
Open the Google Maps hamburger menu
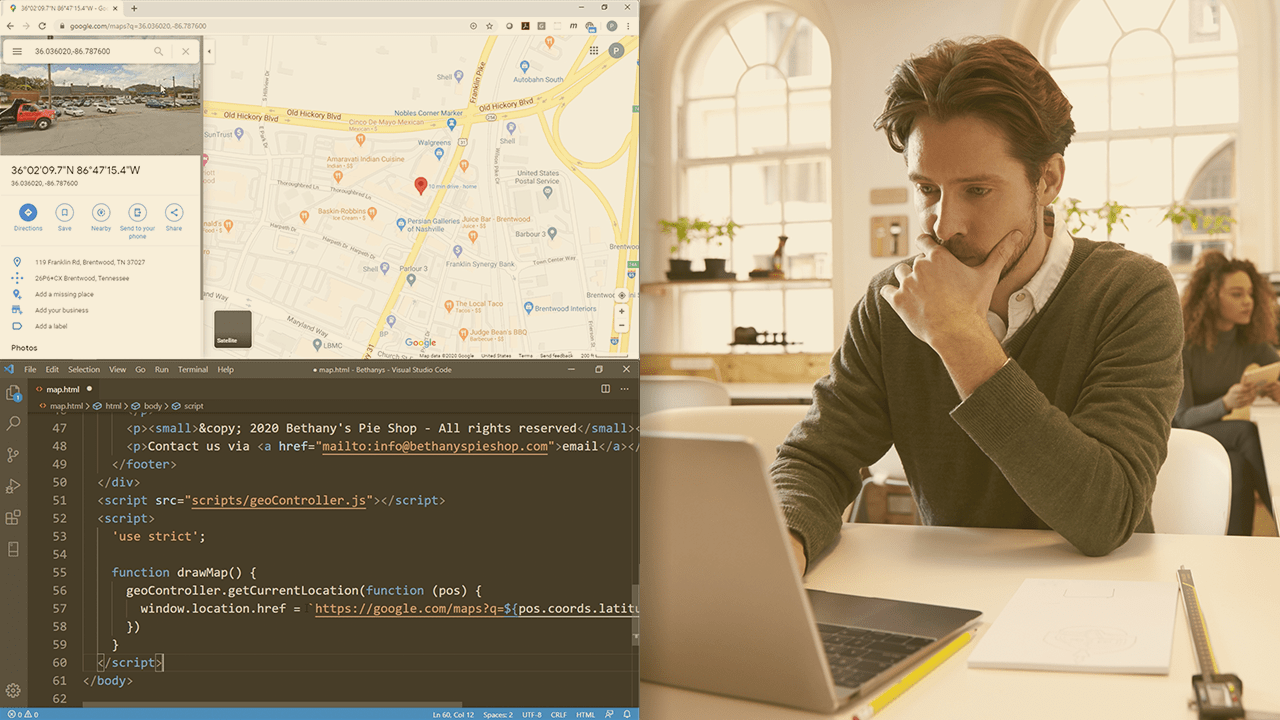click(17, 51)
